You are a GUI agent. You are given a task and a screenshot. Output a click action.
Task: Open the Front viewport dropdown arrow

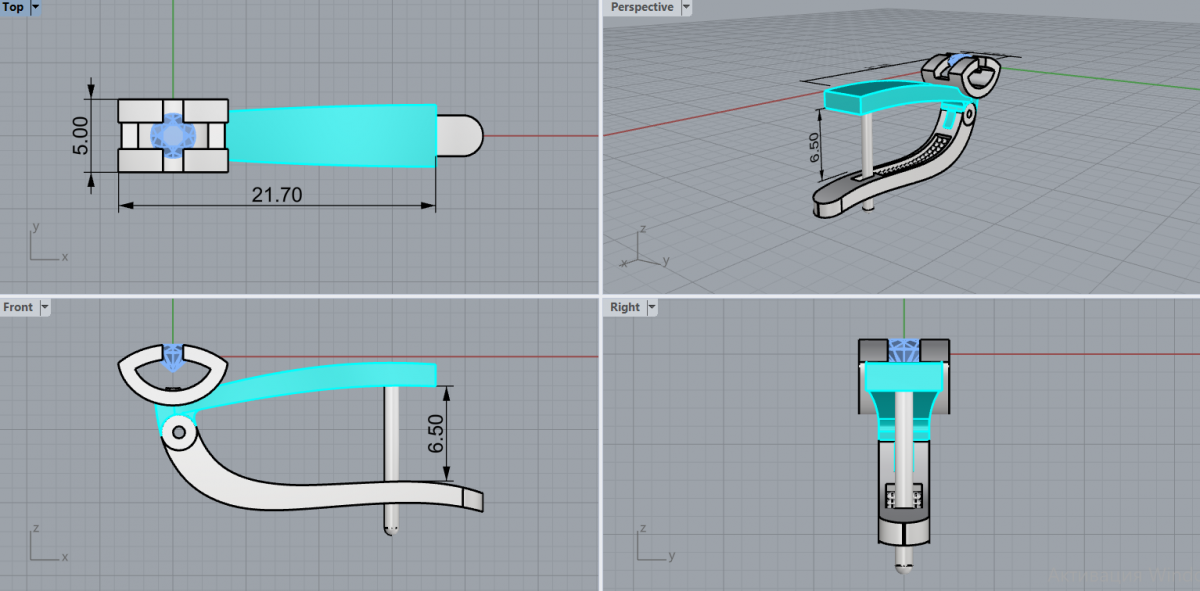coord(44,307)
